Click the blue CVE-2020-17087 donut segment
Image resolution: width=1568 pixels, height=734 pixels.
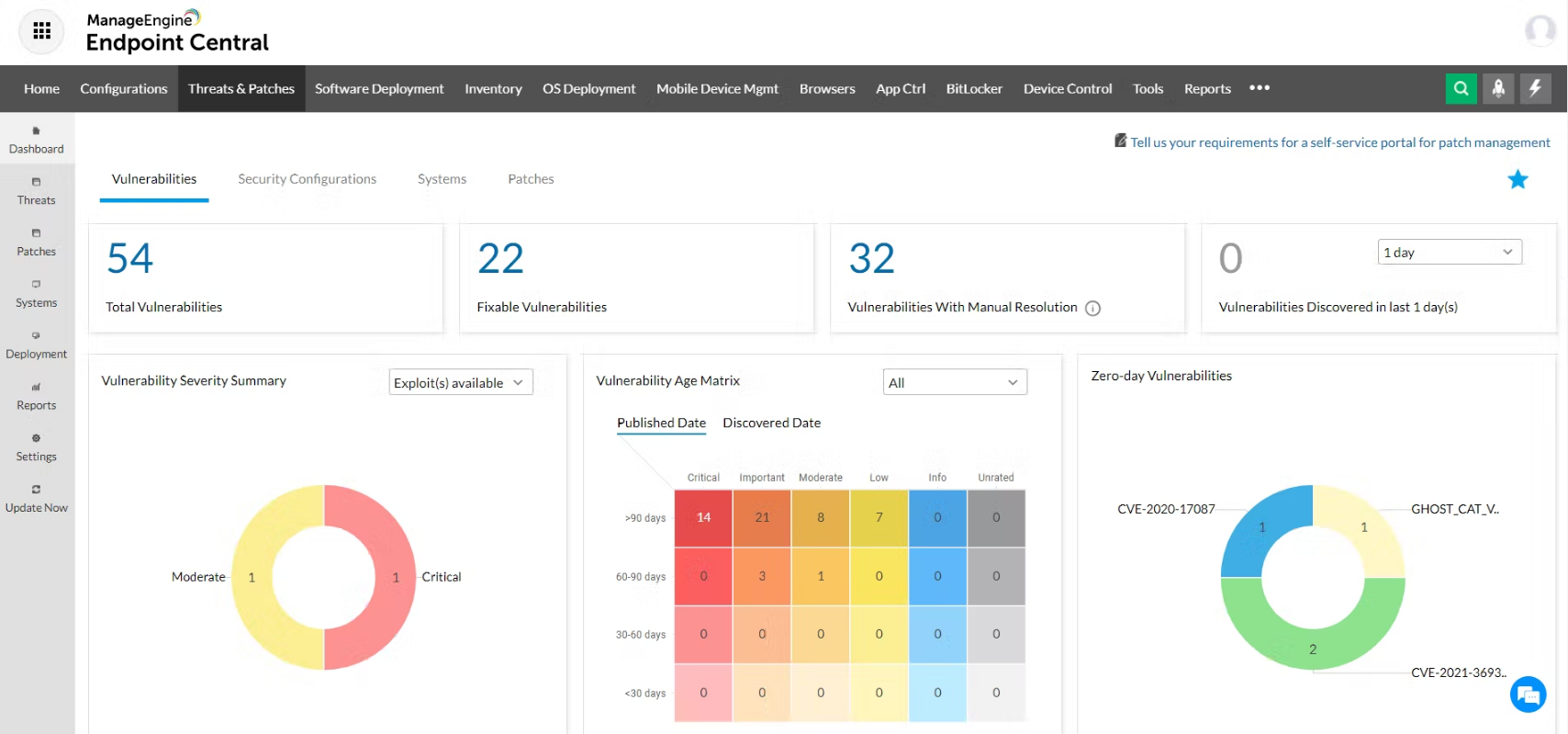point(1262,527)
